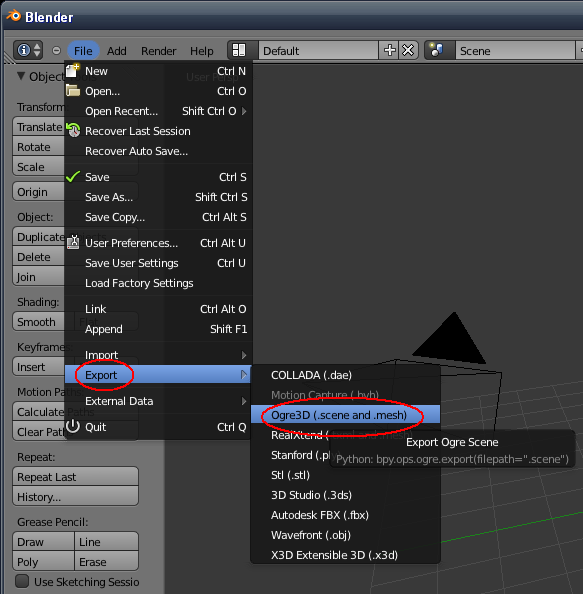The height and width of the screenshot is (594, 583).
Task: Click the Grease Pencil Draw button
Action: (43, 542)
